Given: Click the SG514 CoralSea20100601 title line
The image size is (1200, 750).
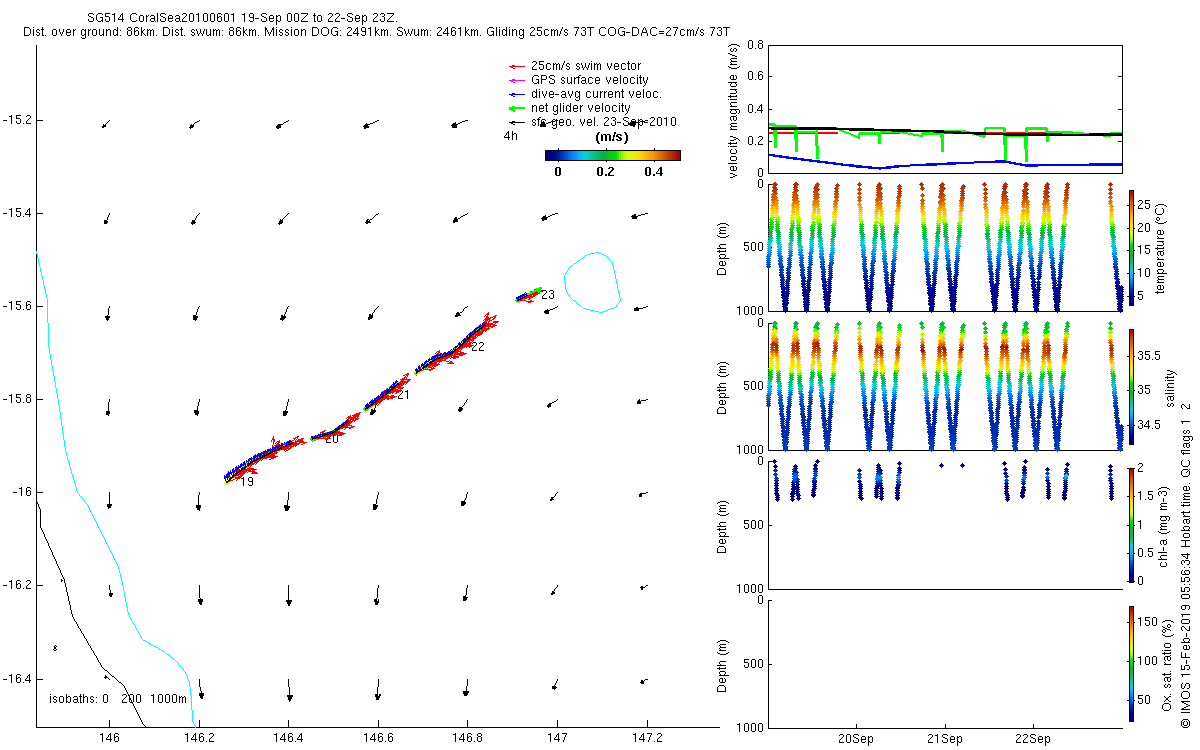Looking at the screenshot, I should click(241, 19).
